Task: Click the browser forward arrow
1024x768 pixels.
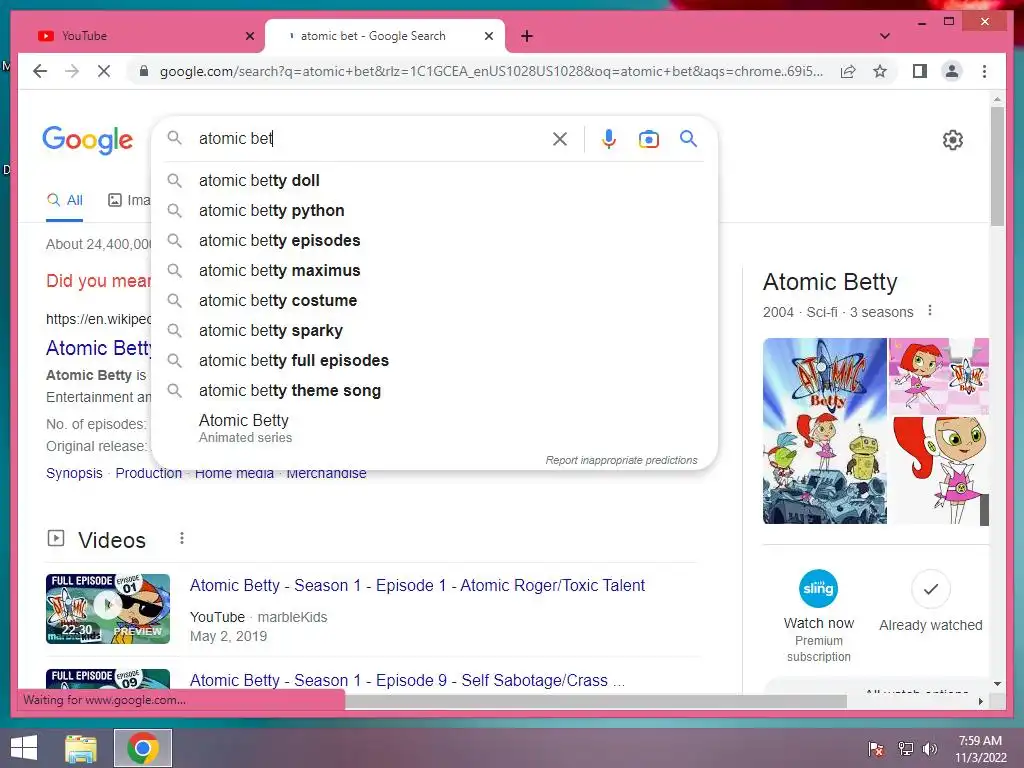Action: pos(72,71)
